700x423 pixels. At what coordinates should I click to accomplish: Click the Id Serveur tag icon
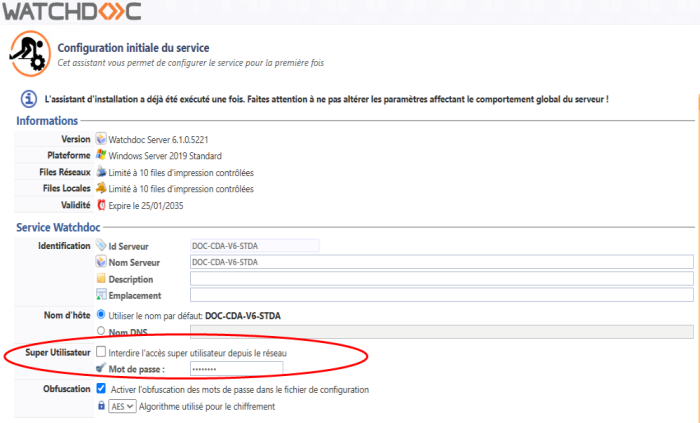pos(101,245)
